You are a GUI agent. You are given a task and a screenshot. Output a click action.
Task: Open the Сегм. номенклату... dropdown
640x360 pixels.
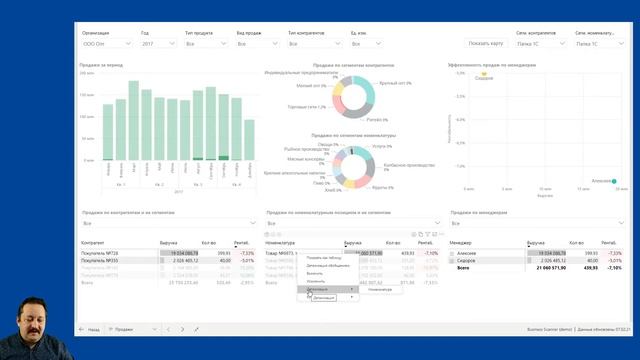[x=600, y=44]
